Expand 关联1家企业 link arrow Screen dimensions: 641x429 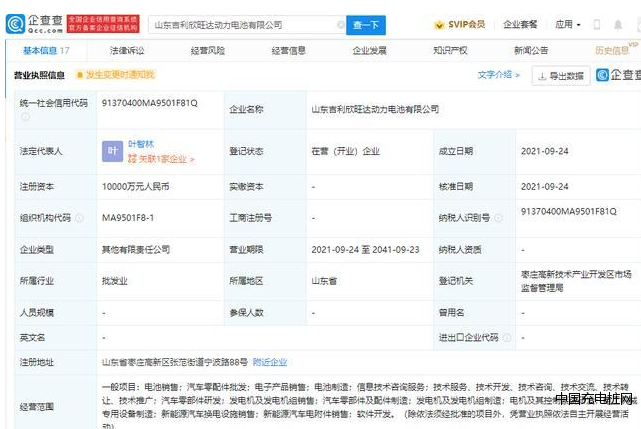[192, 159]
